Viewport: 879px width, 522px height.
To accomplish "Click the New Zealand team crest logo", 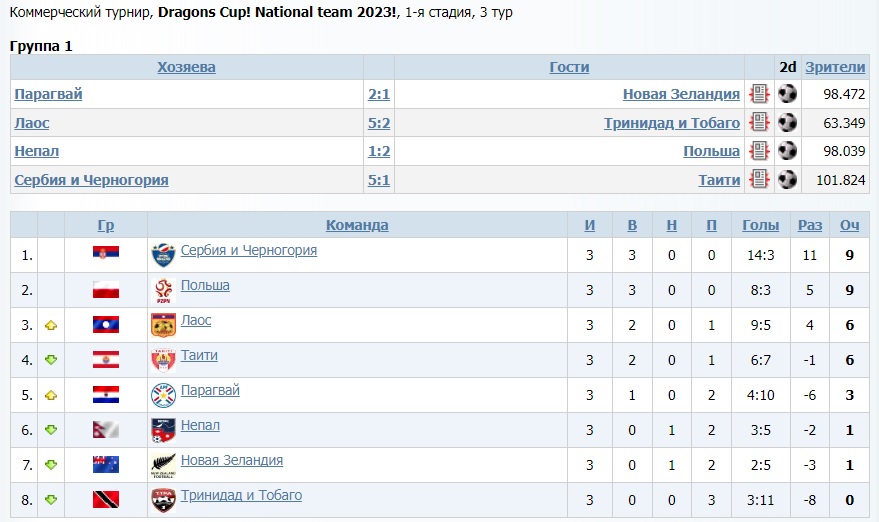I will pos(163,465).
